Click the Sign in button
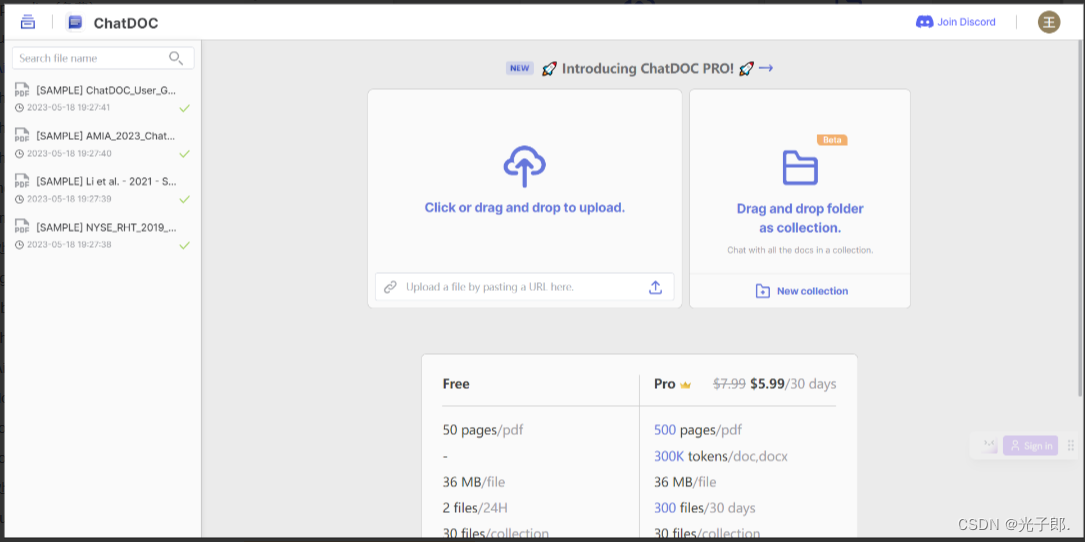The height and width of the screenshot is (542, 1085). pyautogui.click(x=1030, y=446)
